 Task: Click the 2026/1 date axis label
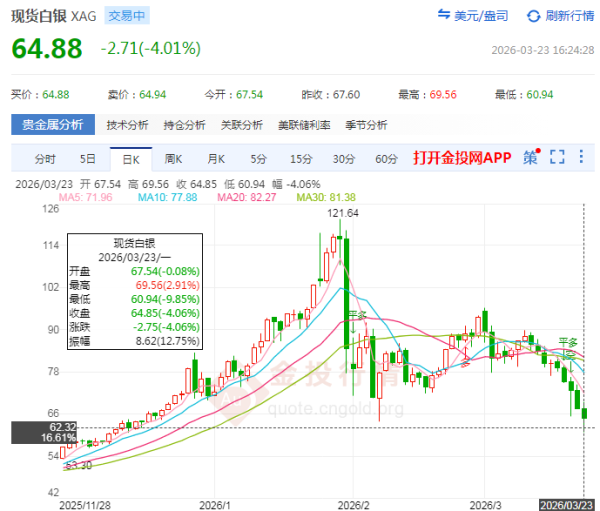[x=215, y=505]
